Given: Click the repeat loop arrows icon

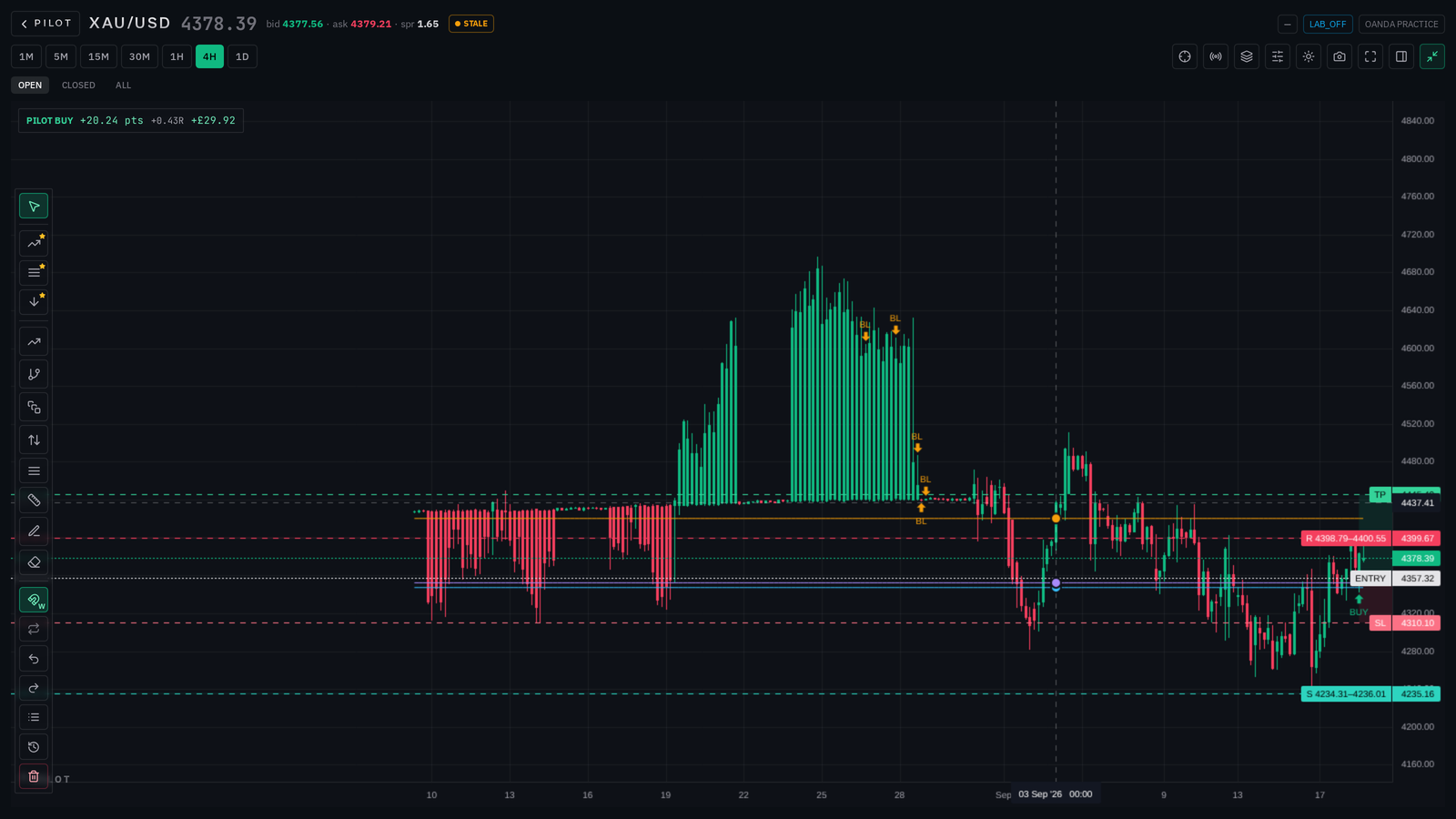Looking at the screenshot, I should [34, 629].
